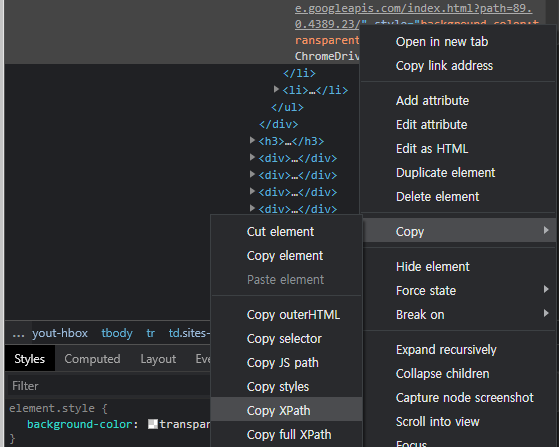Select Copy outerHTML
This screenshot has height=447, width=559.
pos(293,315)
